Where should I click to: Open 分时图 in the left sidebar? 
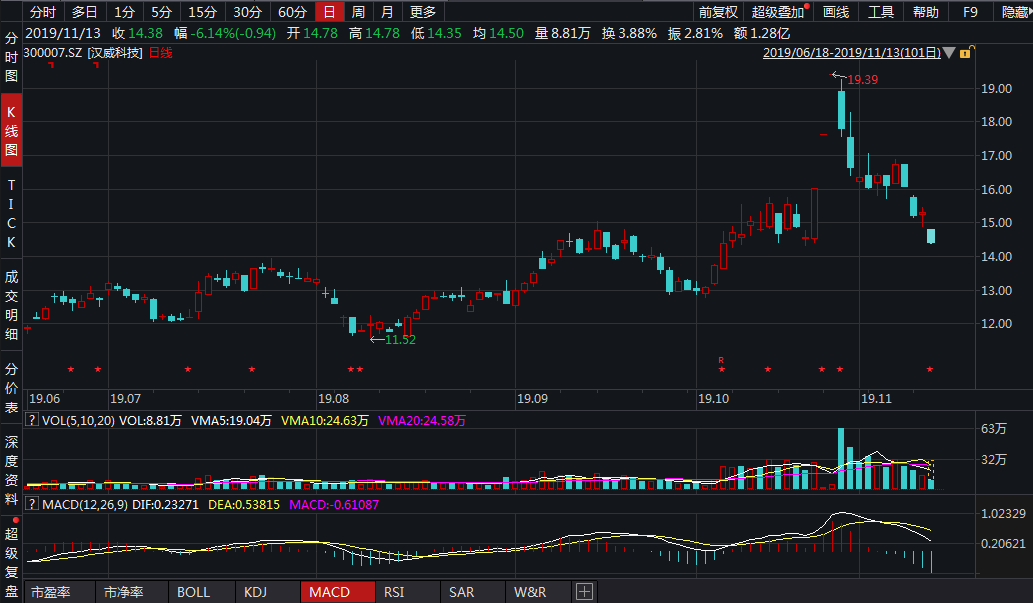coord(11,57)
